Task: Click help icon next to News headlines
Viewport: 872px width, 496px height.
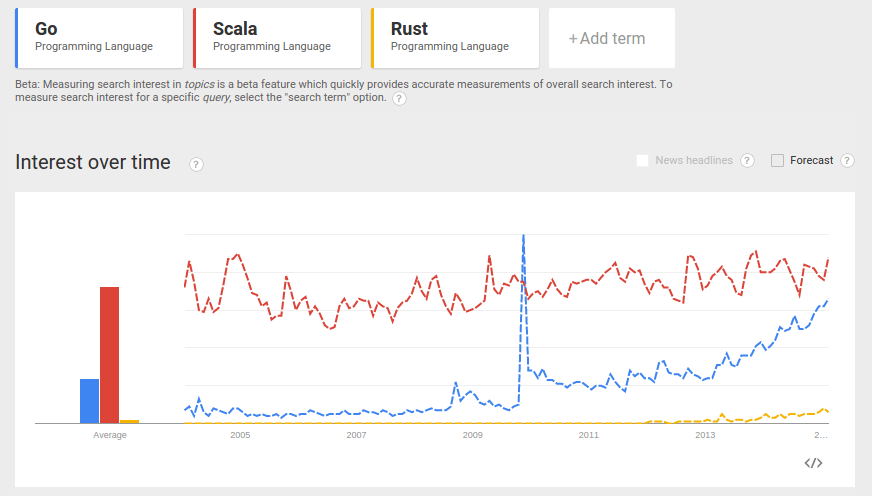Action: click(x=747, y=161)
